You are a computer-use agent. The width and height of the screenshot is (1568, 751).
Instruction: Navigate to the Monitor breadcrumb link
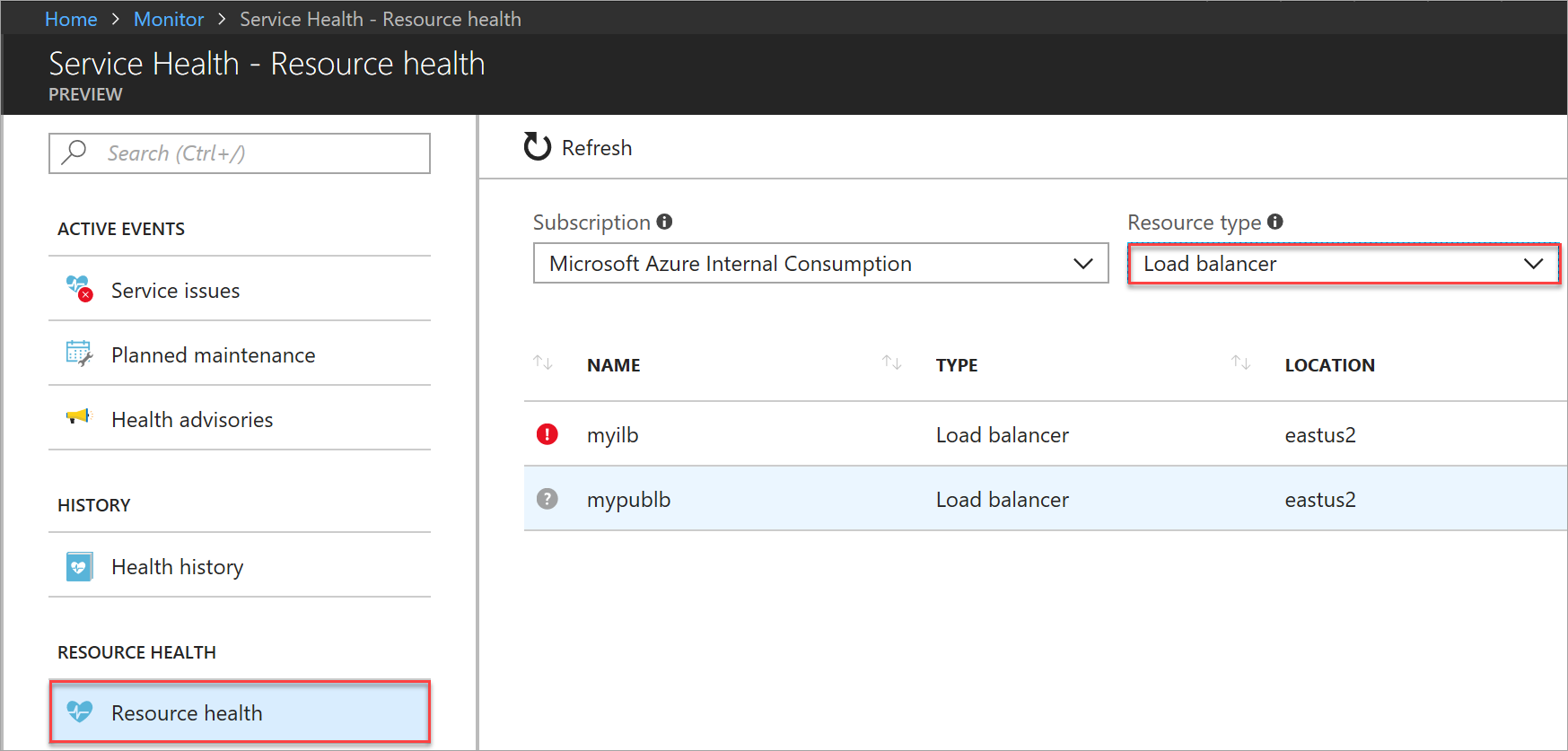coord(169,19)
